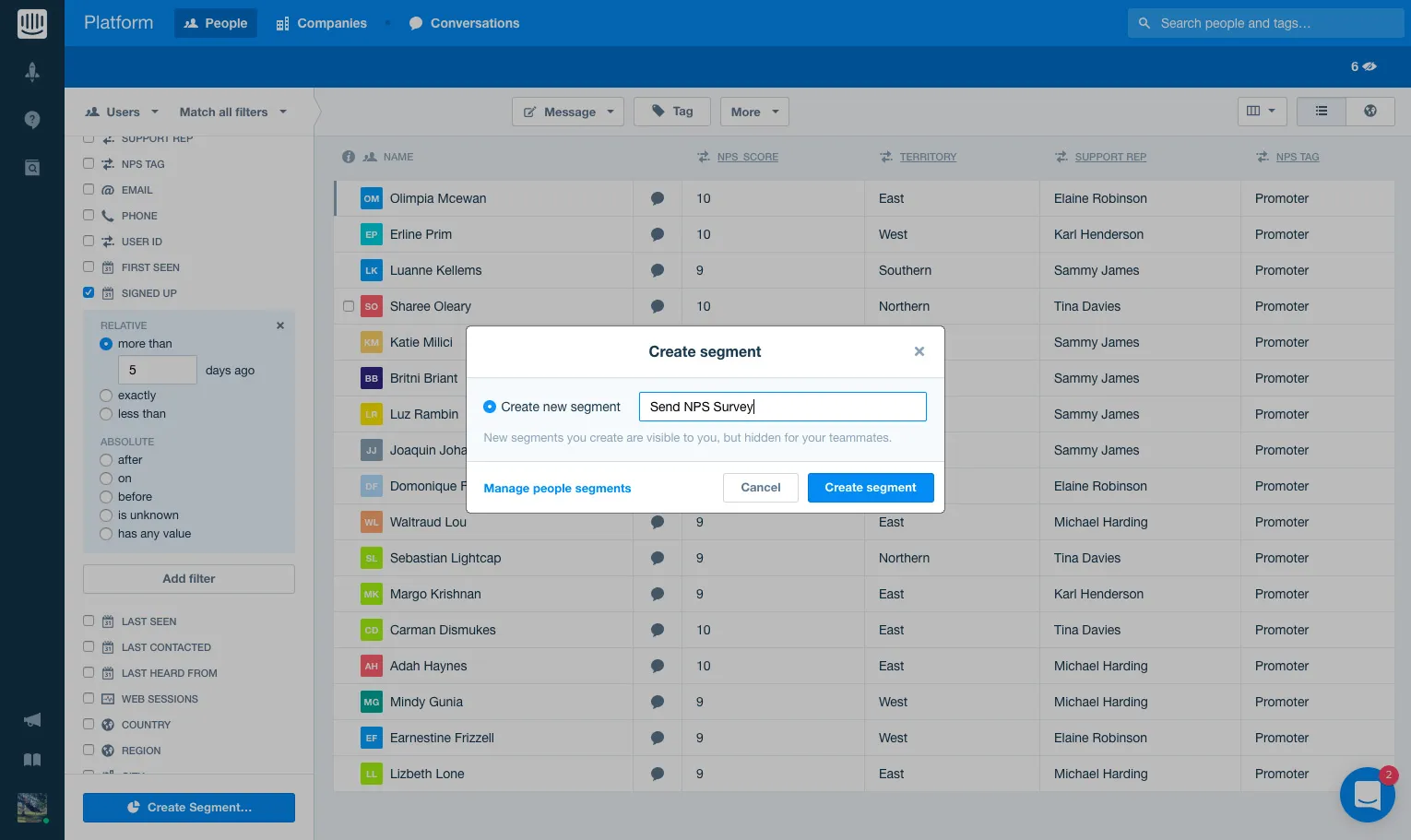Open the megaphone announcements icon
The height and width of the screenshot is (840, 1411).
(32, 720)
